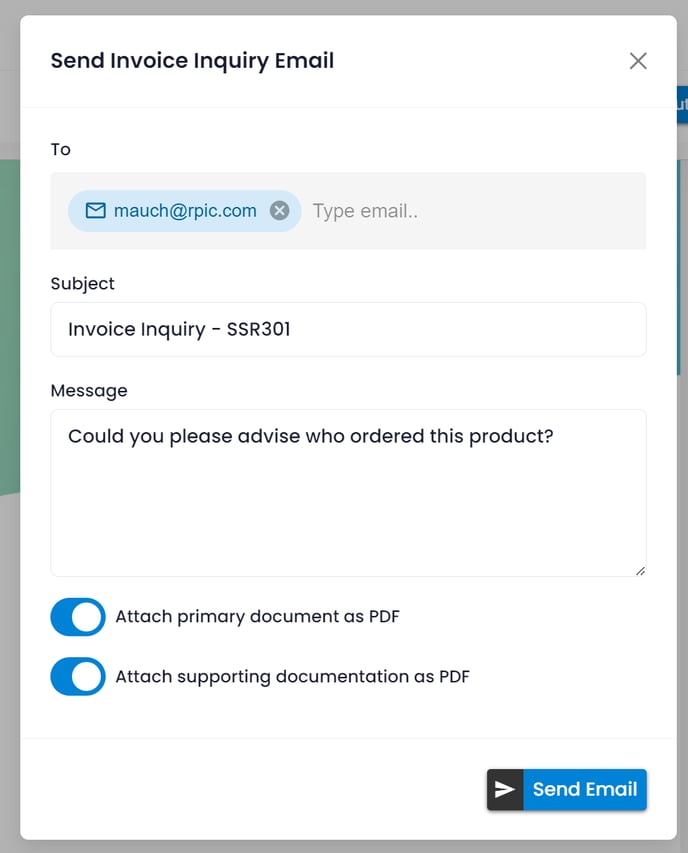Focus the 'Type email..' input
Viewport: 688px width, 853px height.
(476, 211)
